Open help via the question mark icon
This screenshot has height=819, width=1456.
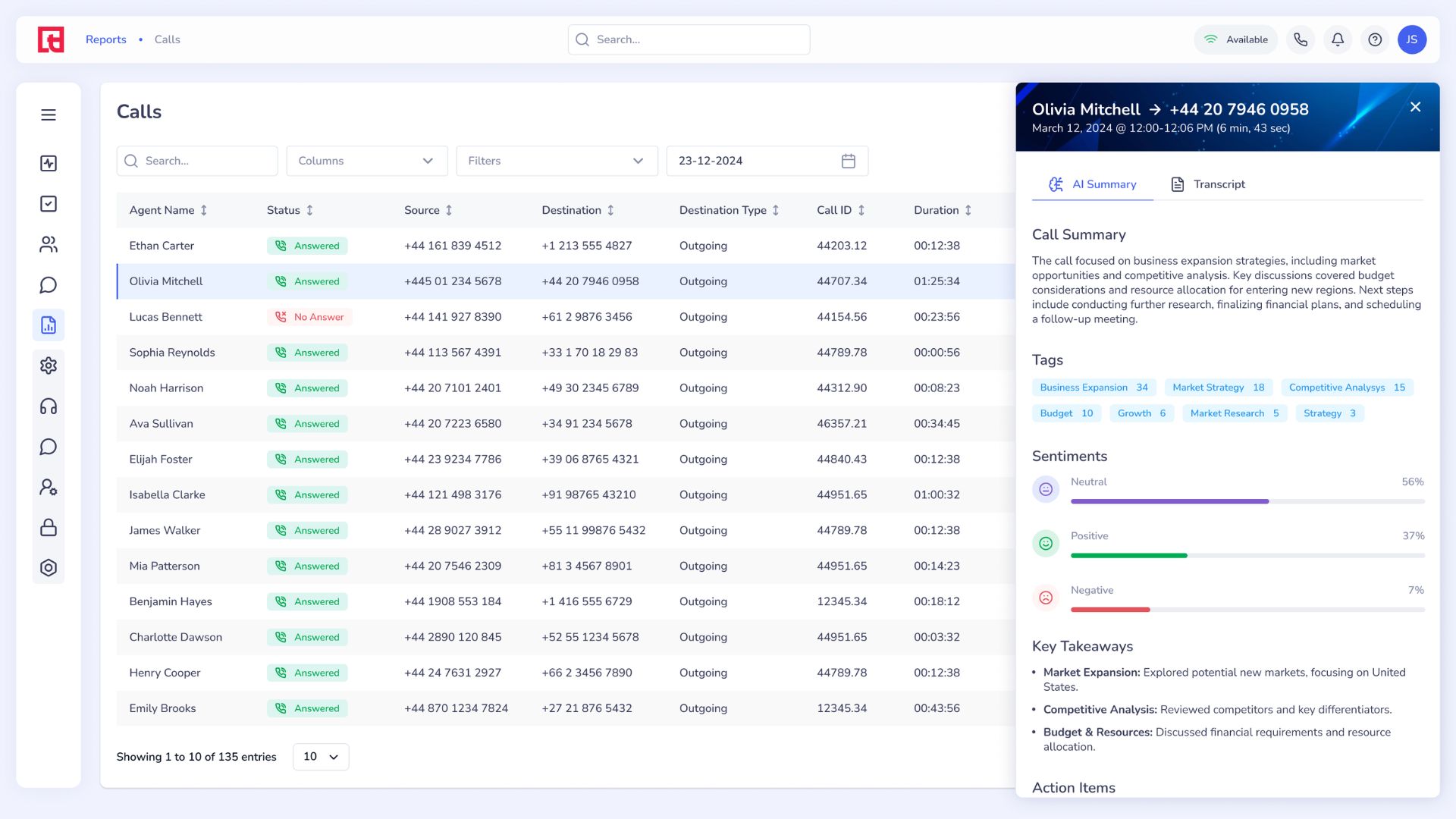click(1375, 39)
